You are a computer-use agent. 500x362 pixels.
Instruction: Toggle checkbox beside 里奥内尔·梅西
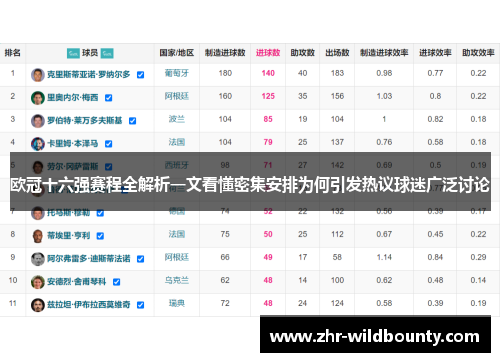click(109, 98)
